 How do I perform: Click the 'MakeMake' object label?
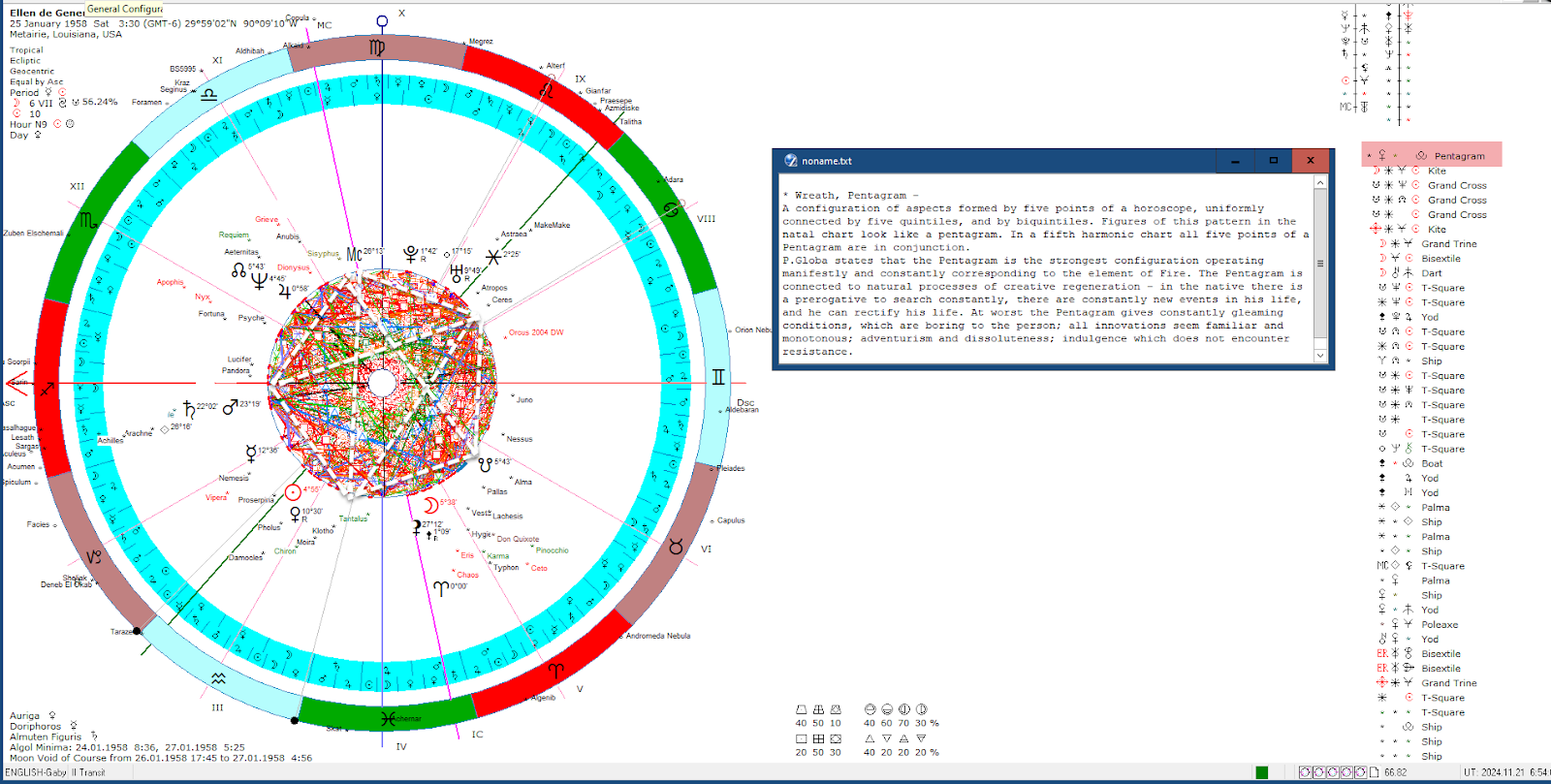pos(553,225)
